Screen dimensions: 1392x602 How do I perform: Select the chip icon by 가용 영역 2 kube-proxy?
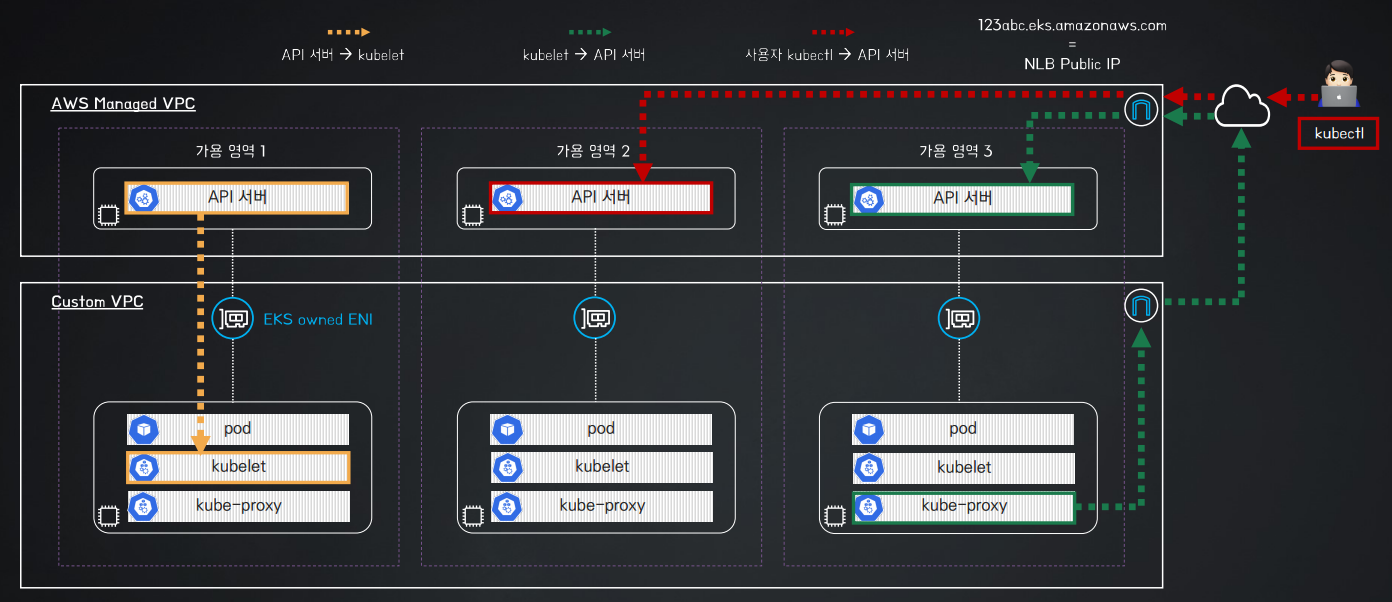tap(471, 516)
